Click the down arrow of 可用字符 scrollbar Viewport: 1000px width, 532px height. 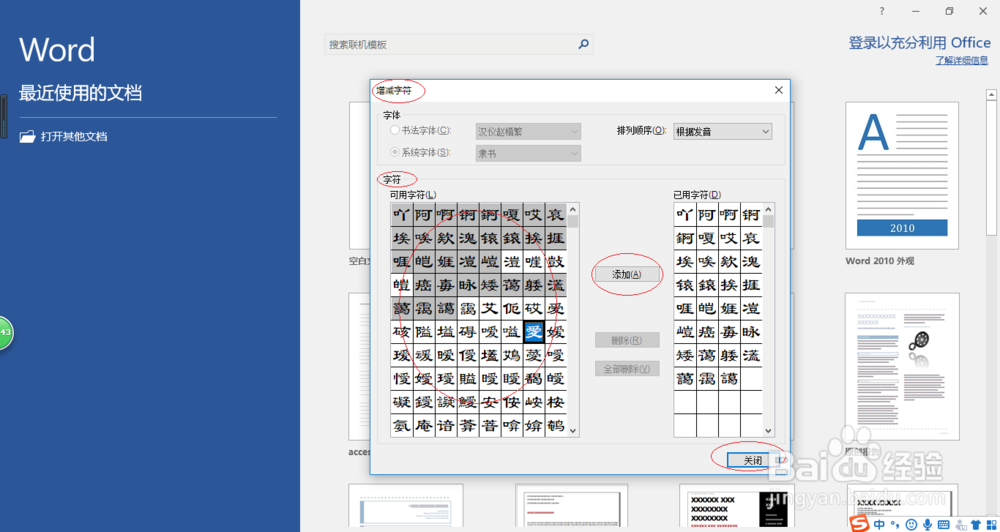pos(573,431)
